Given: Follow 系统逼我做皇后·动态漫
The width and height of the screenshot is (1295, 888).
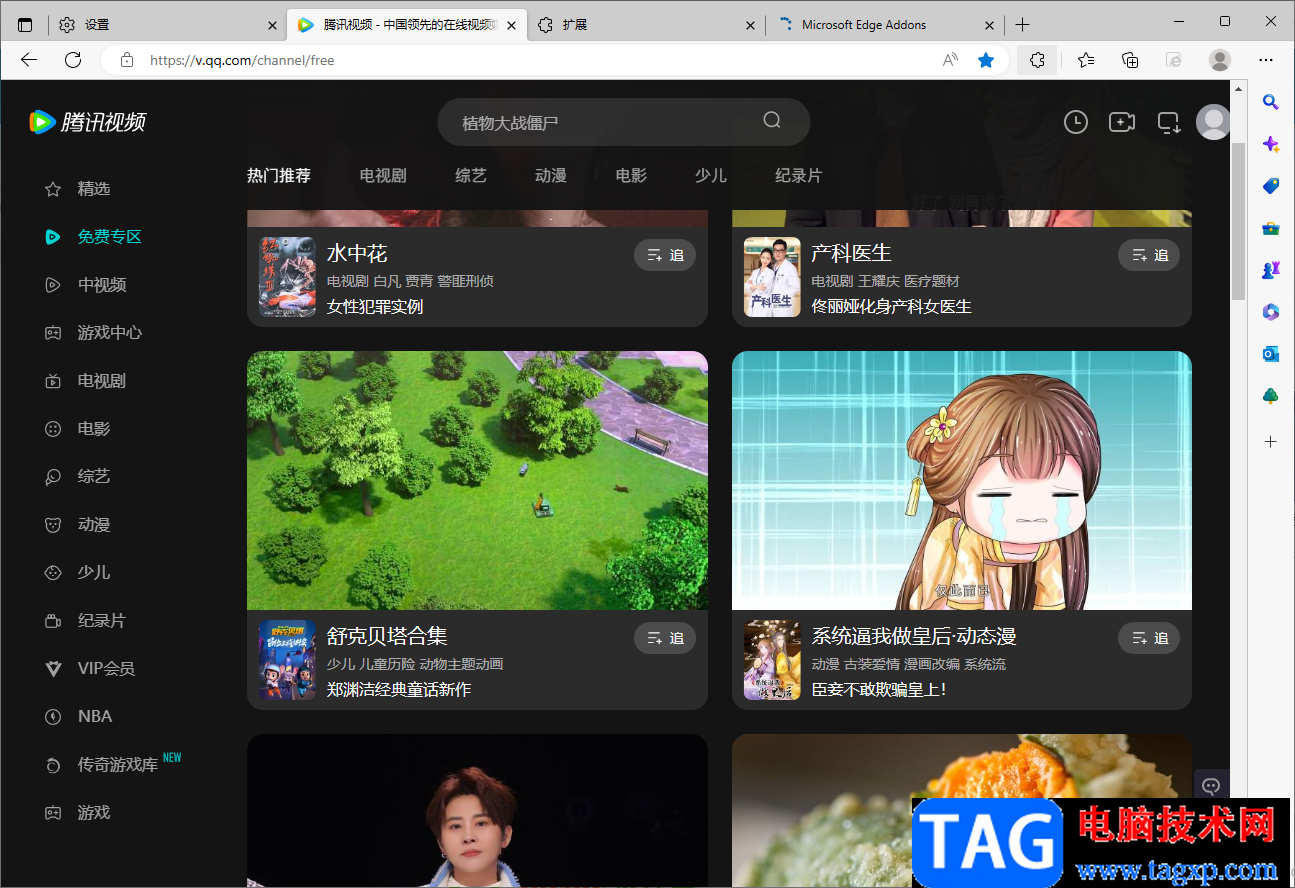Looking at the screenshot, I should pyautogui.click(x=1149, y=638).
